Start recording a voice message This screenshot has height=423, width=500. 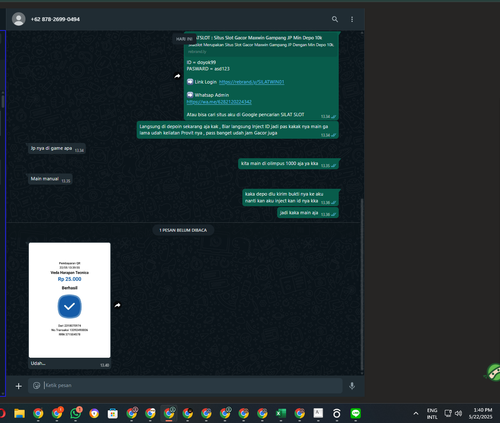tap(352, 386)
